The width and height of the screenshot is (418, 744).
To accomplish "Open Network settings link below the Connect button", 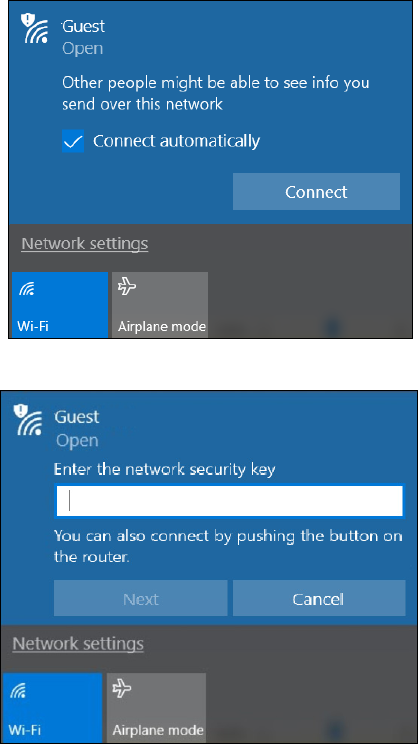I will [85, 244].
